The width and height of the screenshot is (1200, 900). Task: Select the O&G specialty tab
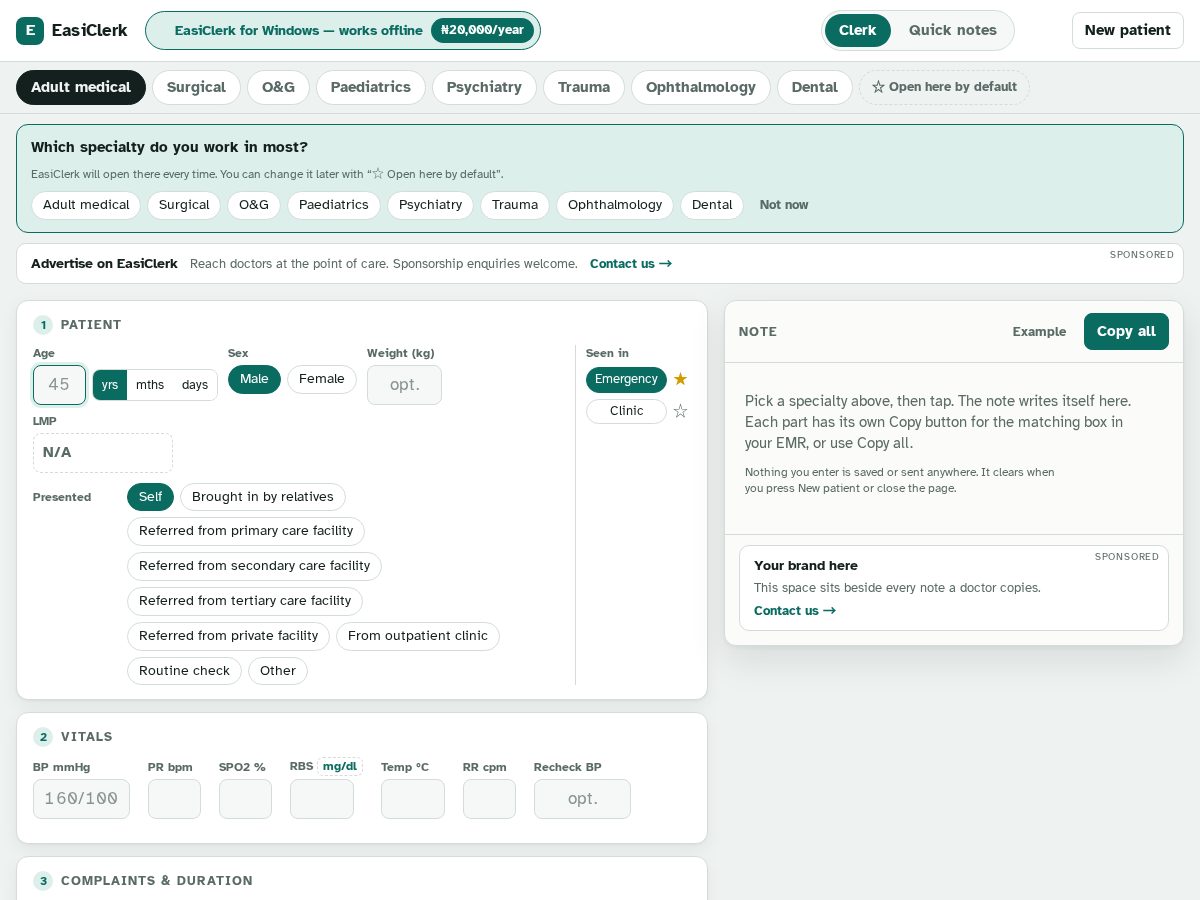[x=278, y=87]
